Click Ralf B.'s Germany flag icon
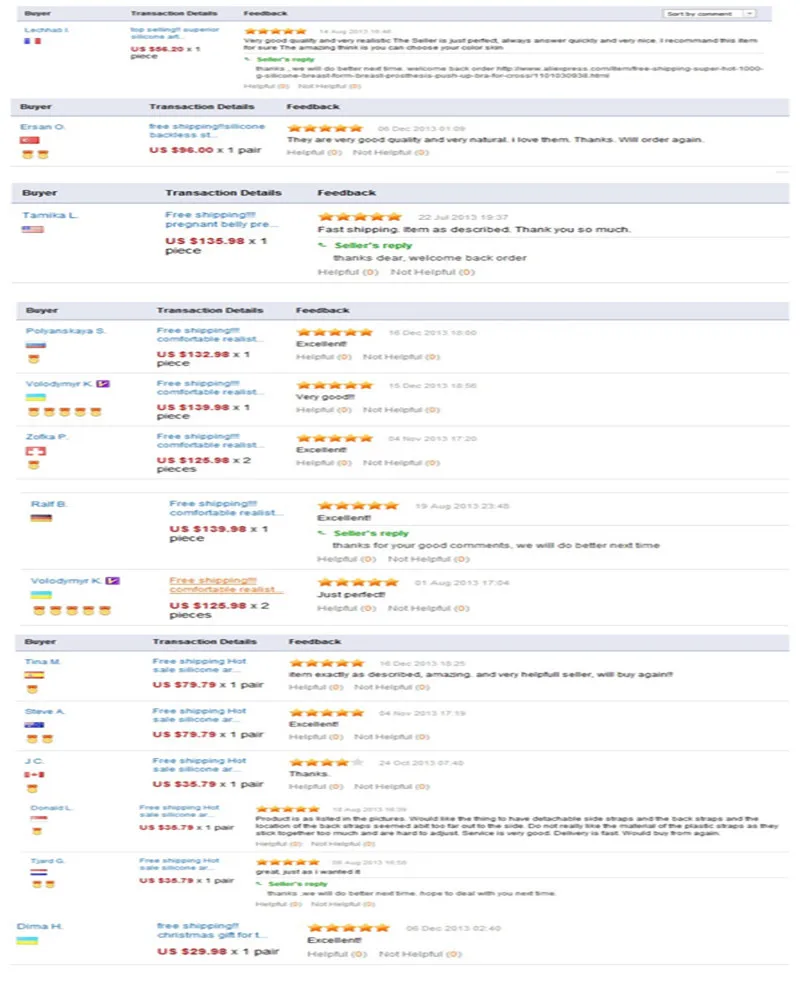 [x=41, y=518]
